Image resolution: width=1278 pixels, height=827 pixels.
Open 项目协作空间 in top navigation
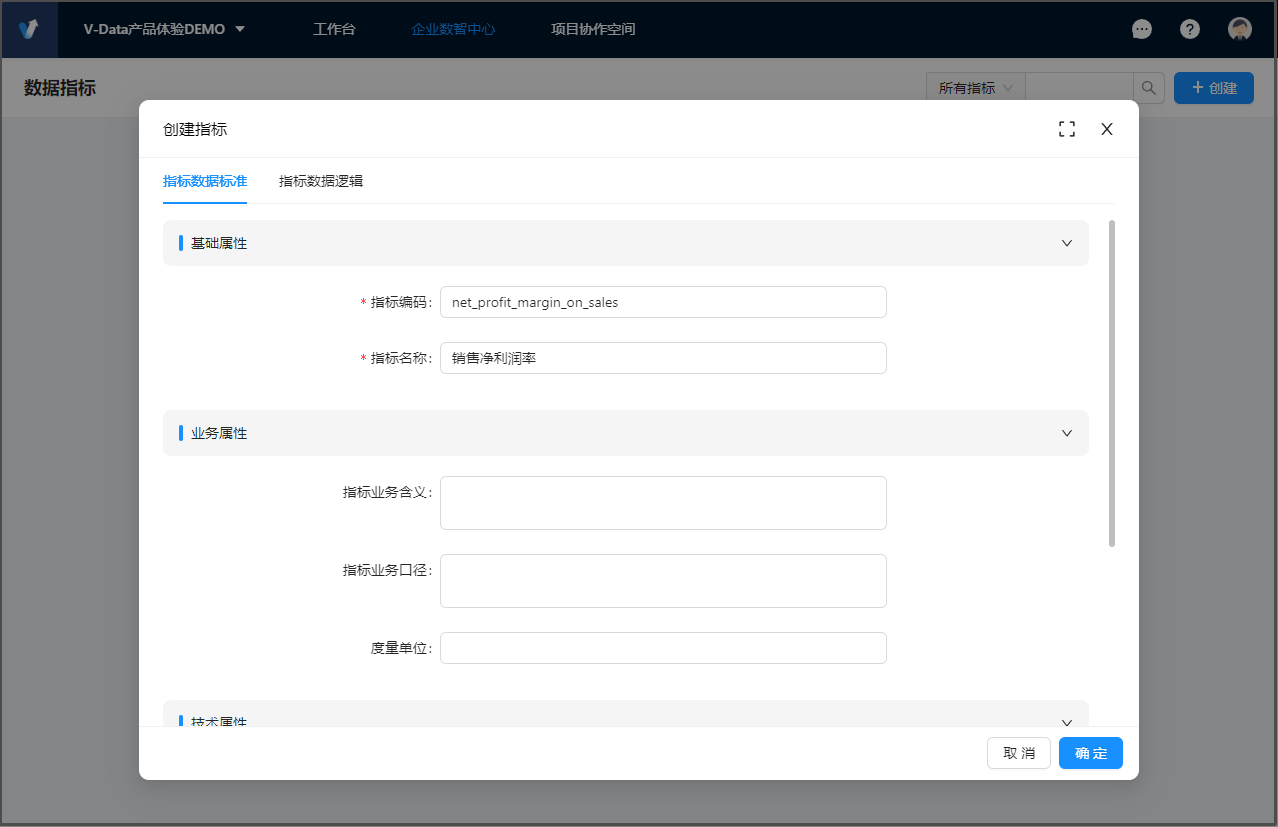(593, 29)
